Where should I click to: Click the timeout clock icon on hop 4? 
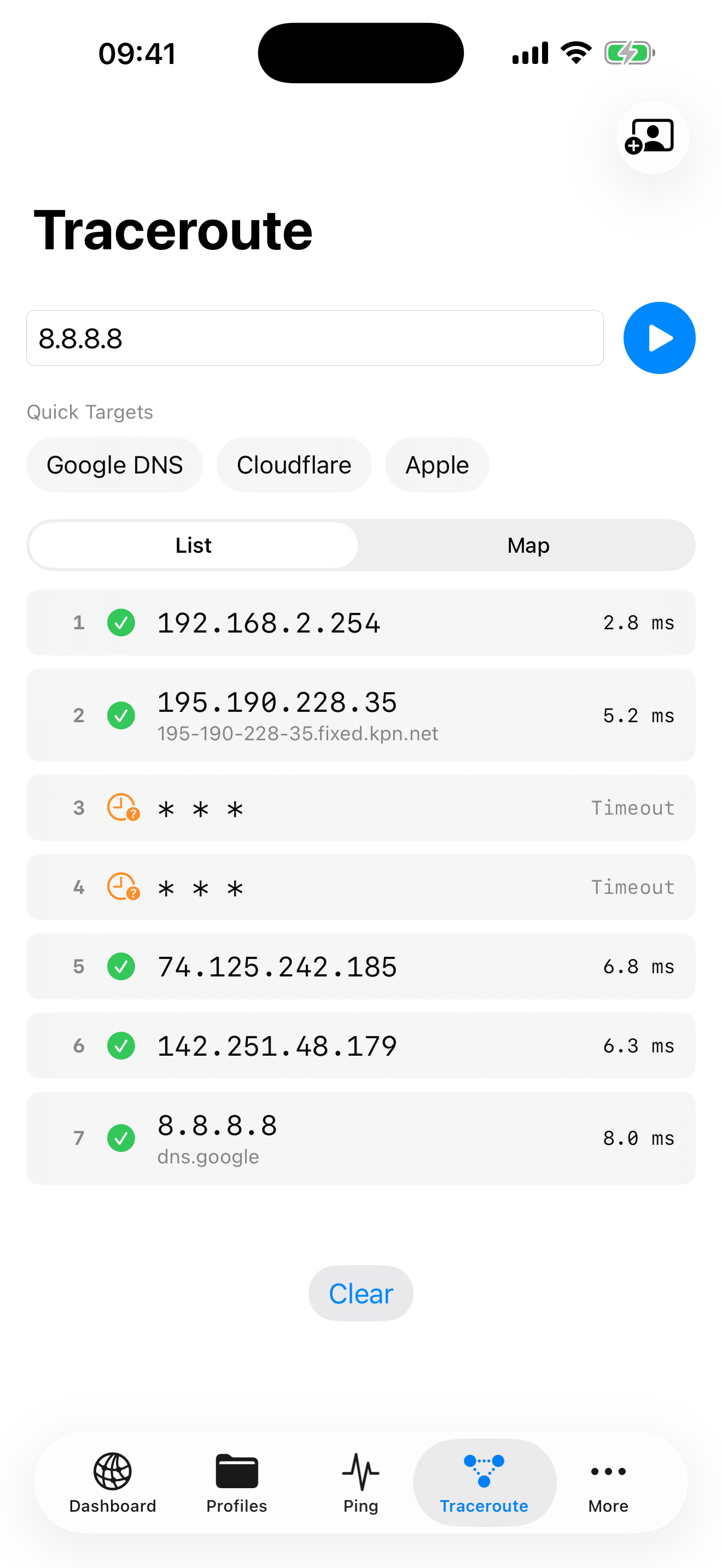click(122, 887)
